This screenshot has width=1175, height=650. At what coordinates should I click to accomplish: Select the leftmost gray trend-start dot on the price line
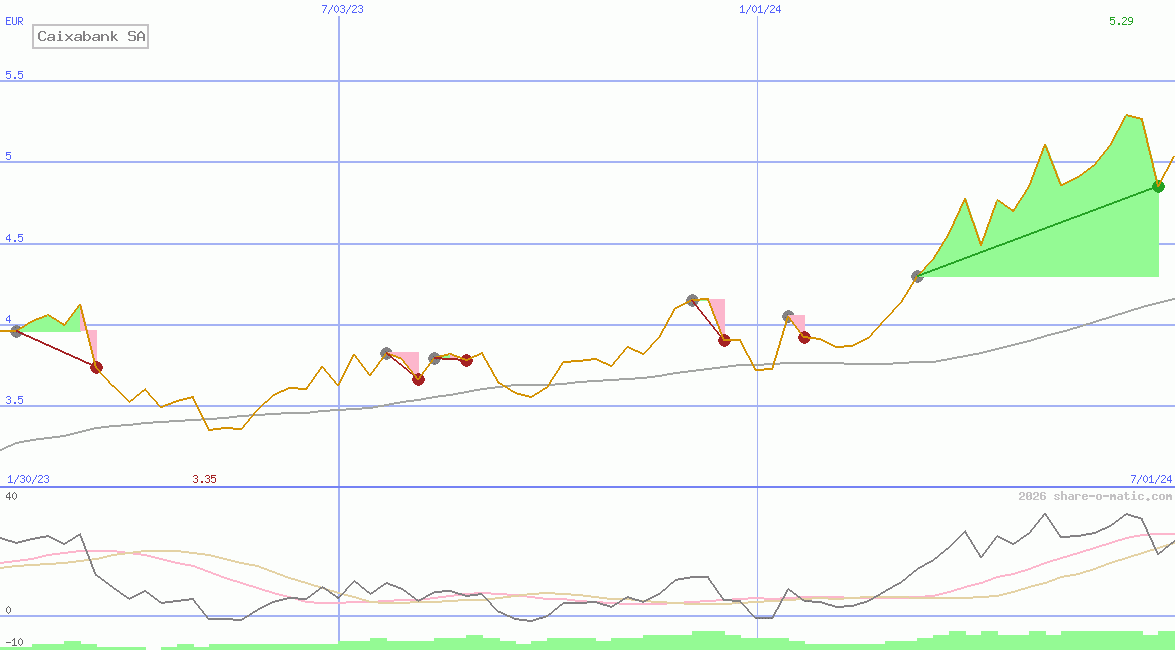(x=15, y=332)
